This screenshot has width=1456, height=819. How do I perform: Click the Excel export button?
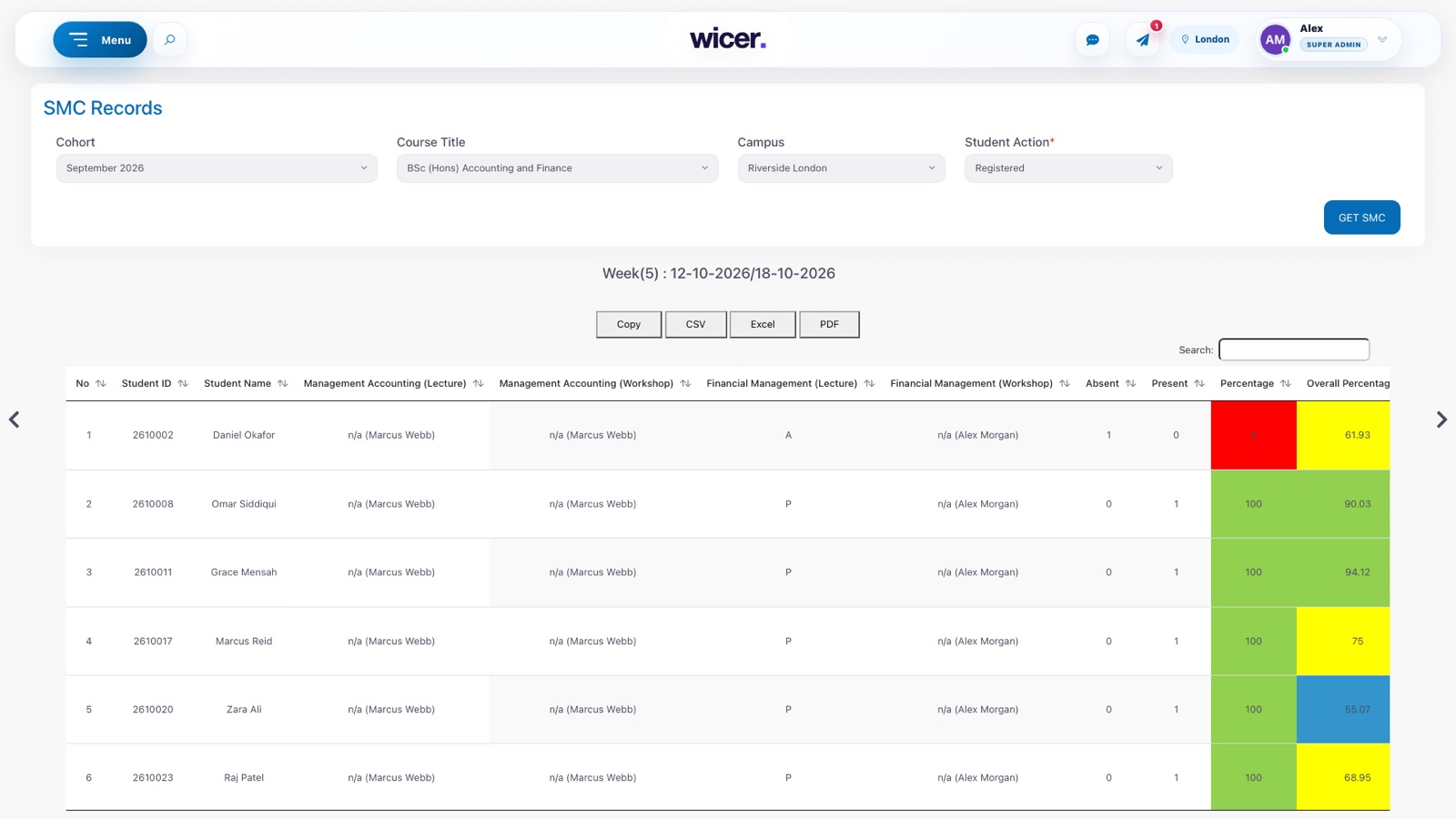(x=763, y=325)
